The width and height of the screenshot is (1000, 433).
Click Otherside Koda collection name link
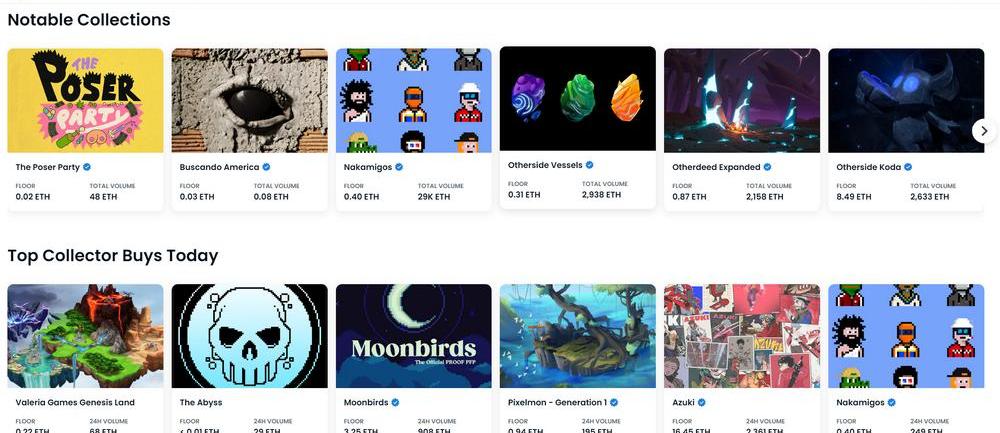[869, 167]
